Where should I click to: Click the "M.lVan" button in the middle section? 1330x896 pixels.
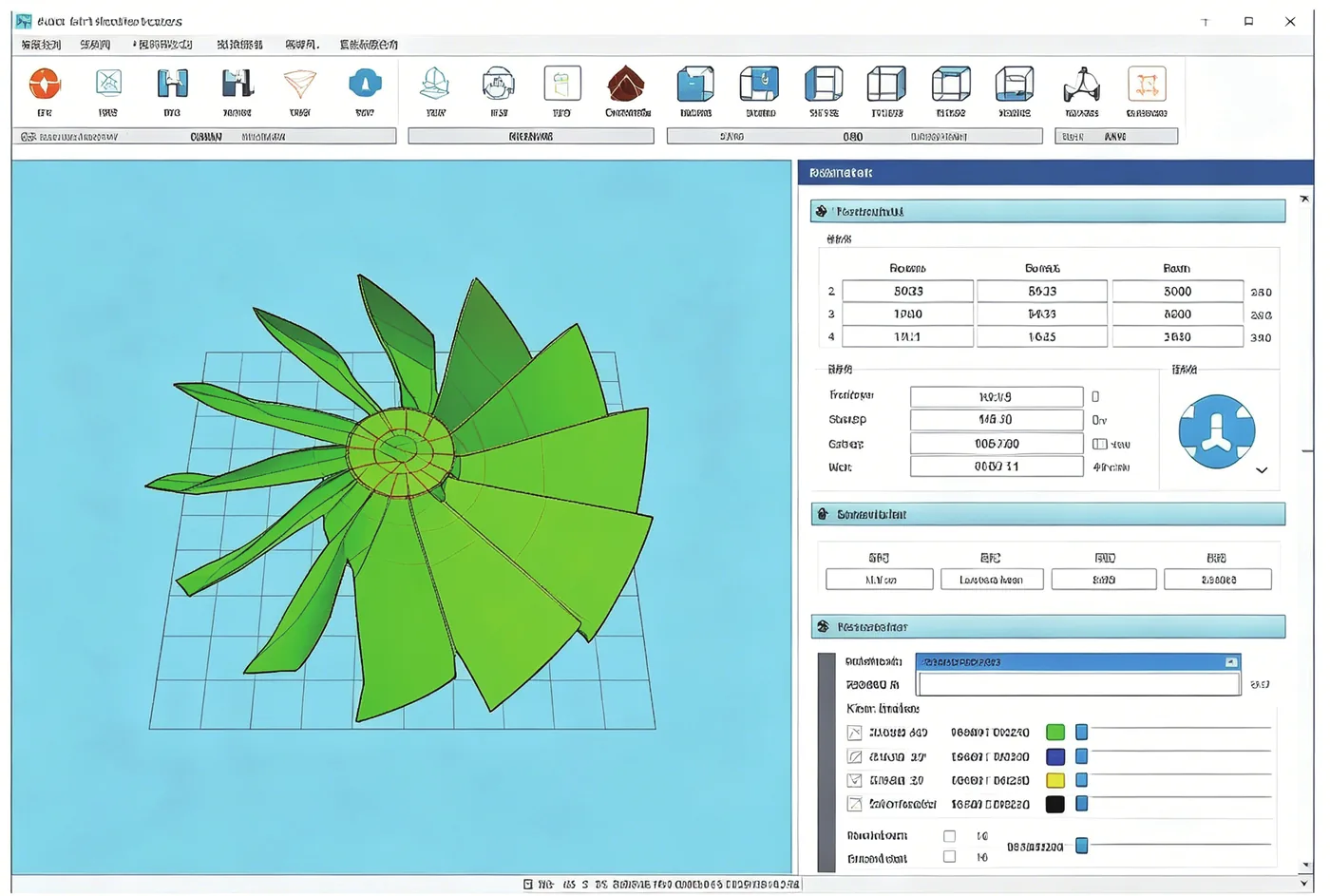click(880, 580)
